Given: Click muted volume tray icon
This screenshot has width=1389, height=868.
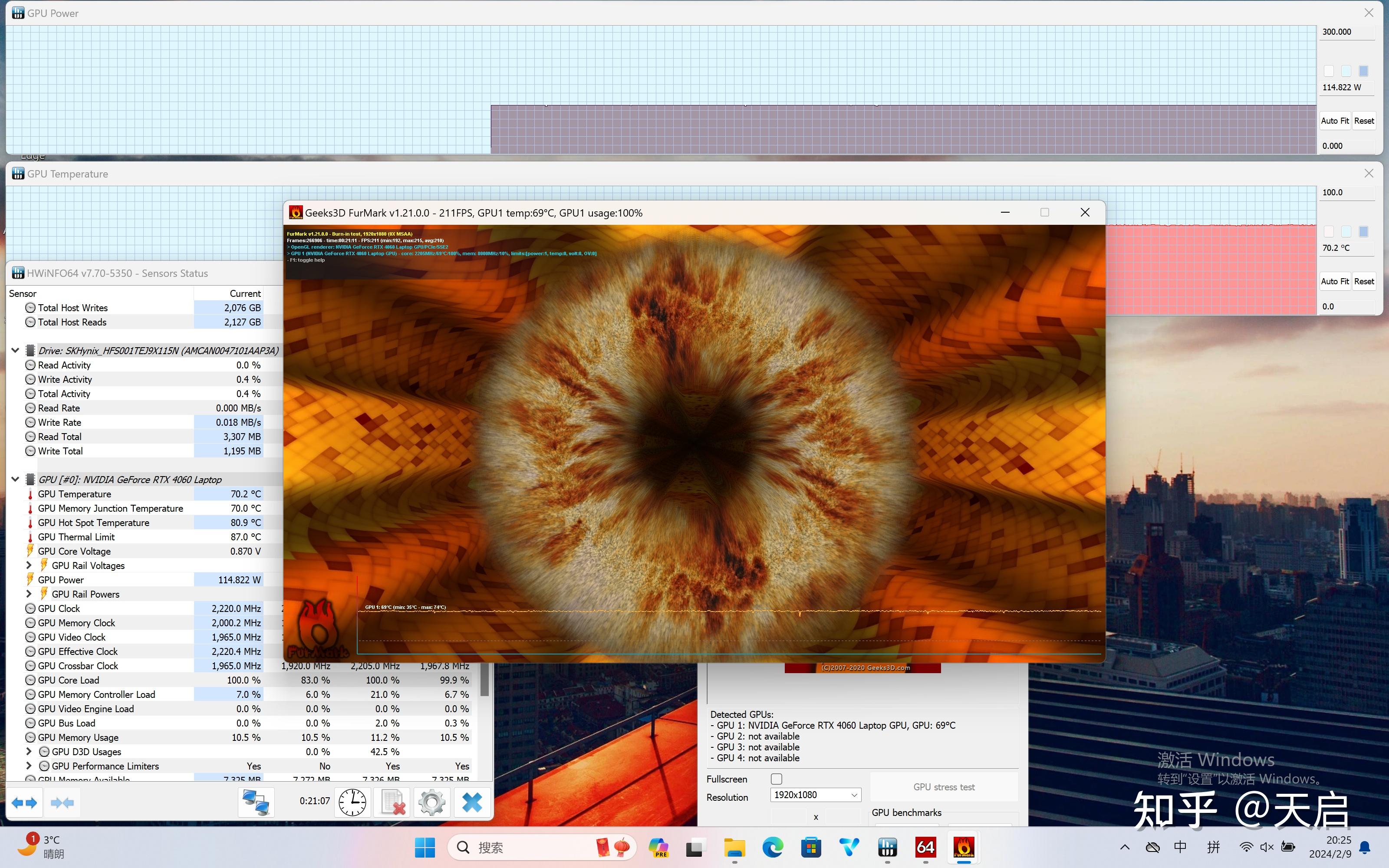Looking at the screenshot, I should pyautogui.click(x=1267, y=847).
